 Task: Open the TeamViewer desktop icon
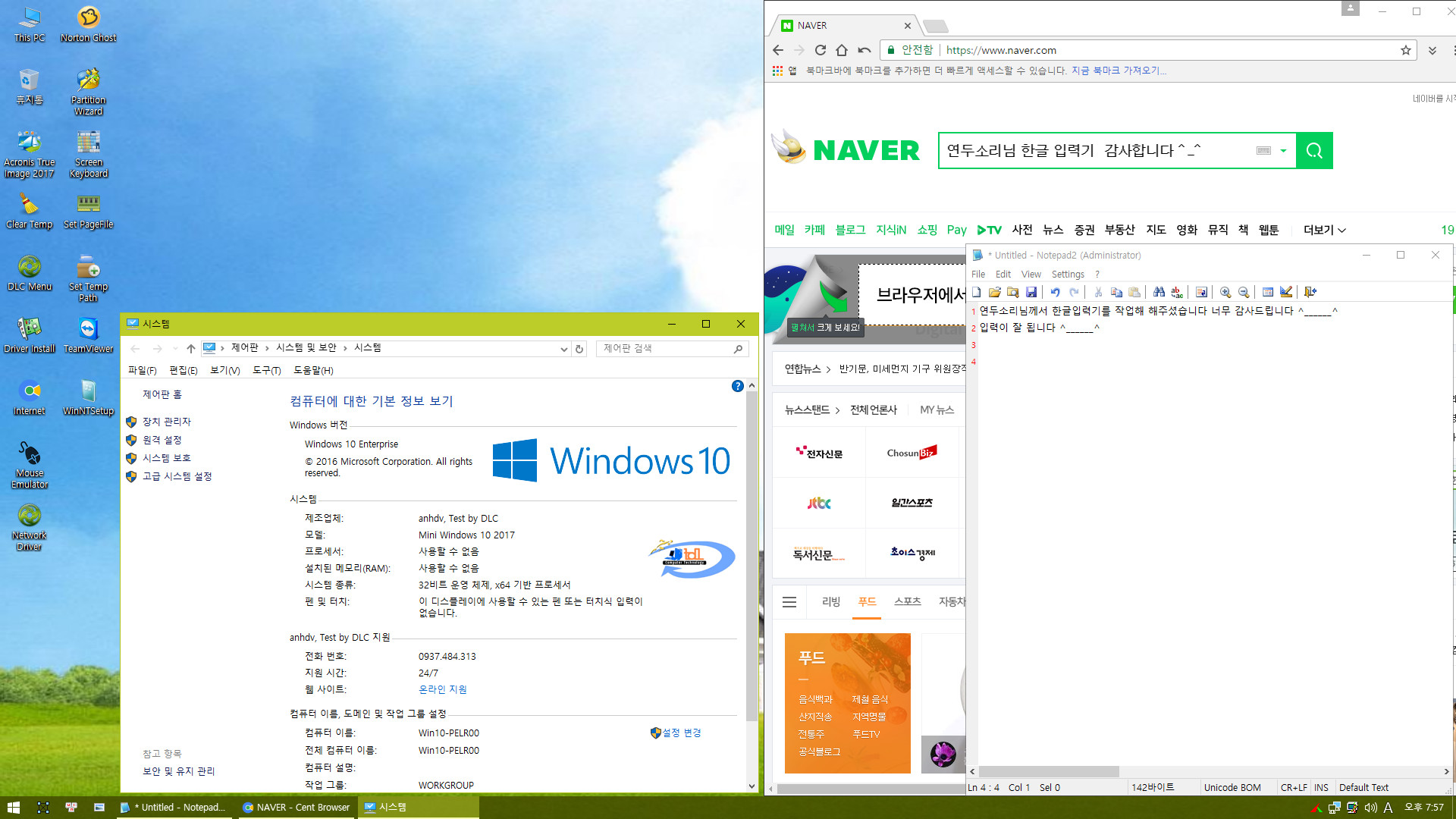89,334
